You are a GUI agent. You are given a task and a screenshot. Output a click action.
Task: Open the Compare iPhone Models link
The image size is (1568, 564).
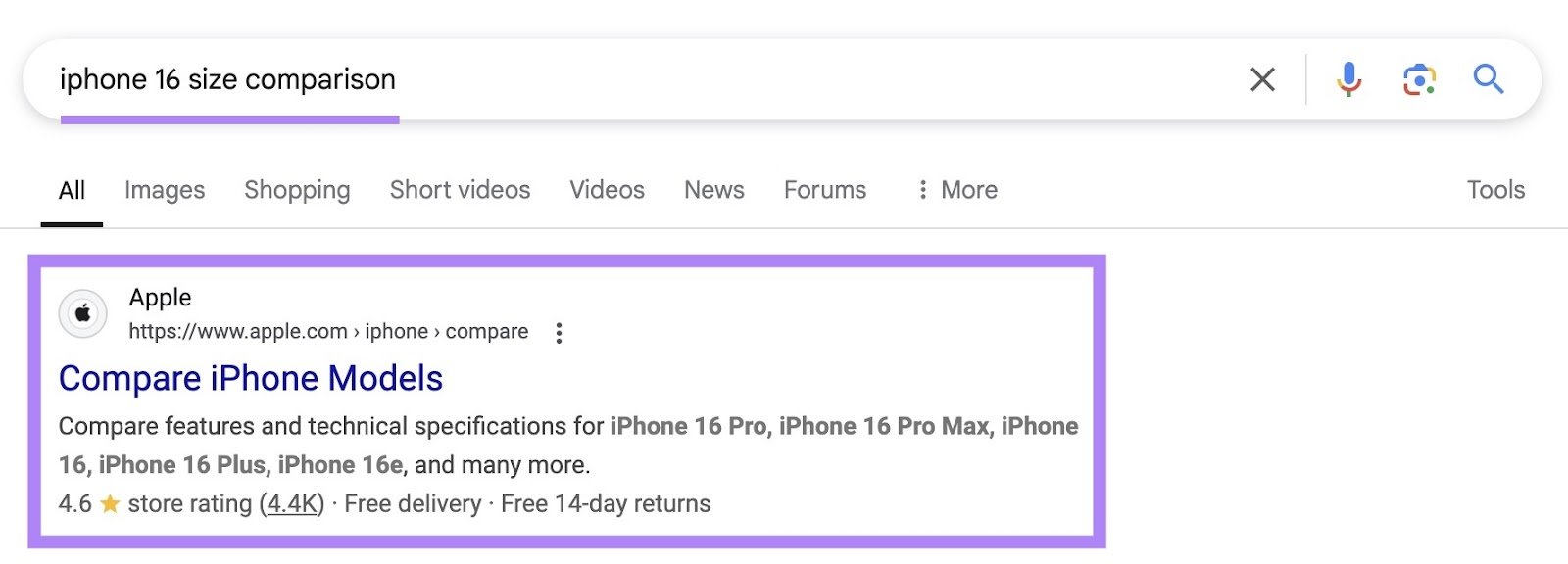pyautogui.click(x=251, y=378)
